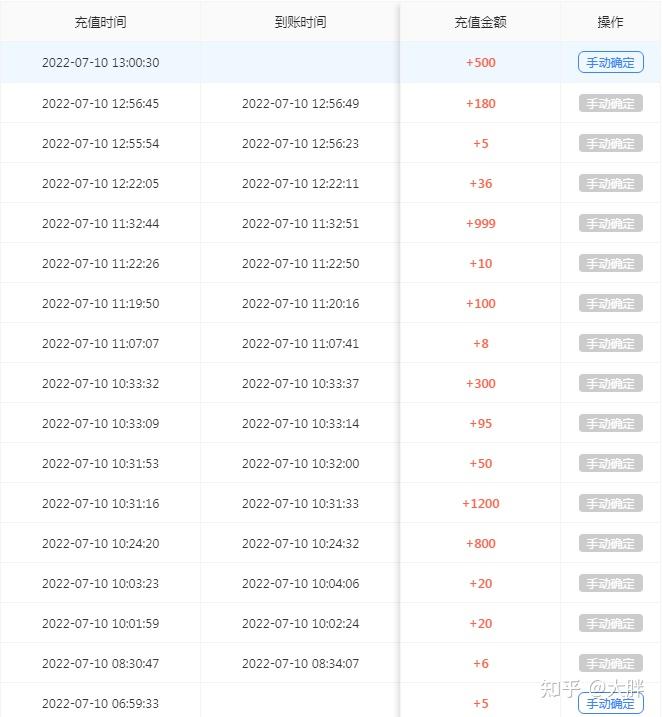The image size is (662, 717).
Task: Click the 充值金额 column header
Action: [x=480, y=22]
